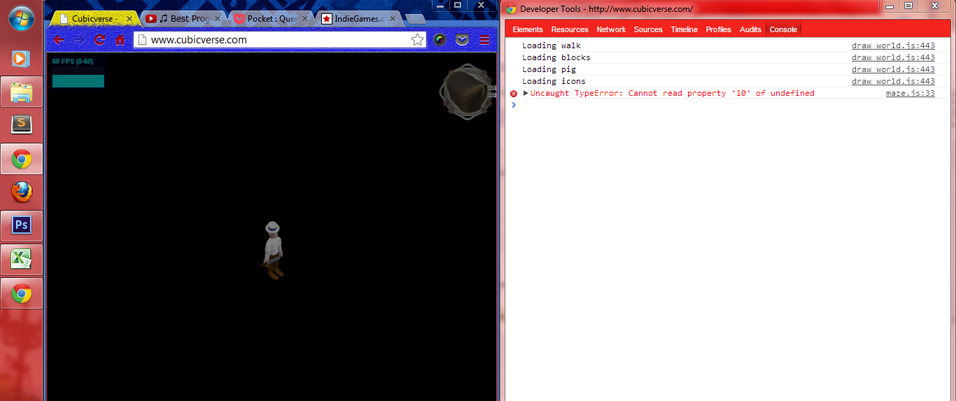Click the teal FPS meter bar

(78, 81)
